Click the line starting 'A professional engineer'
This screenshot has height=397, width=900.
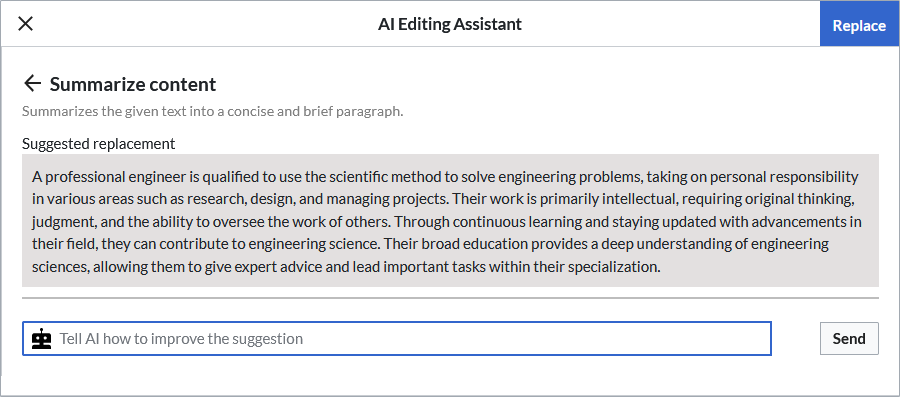pos(445,177)
